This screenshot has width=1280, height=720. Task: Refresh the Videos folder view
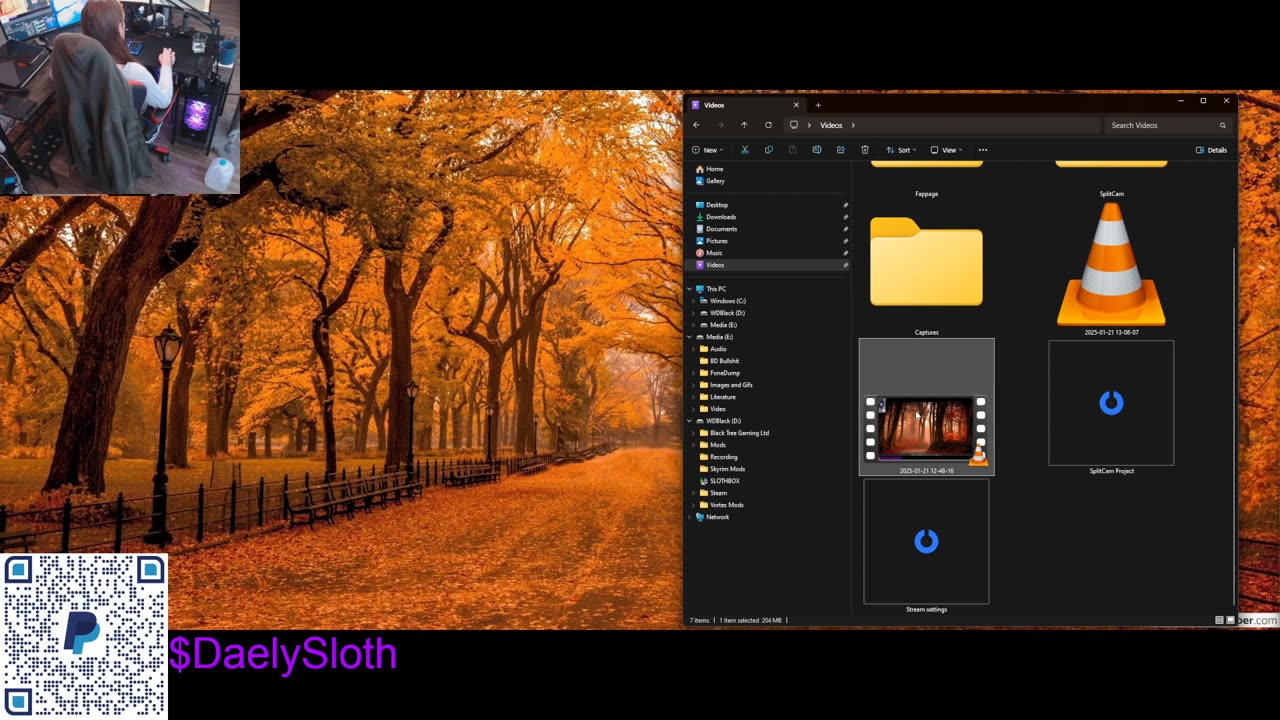[x=768, y=125]
